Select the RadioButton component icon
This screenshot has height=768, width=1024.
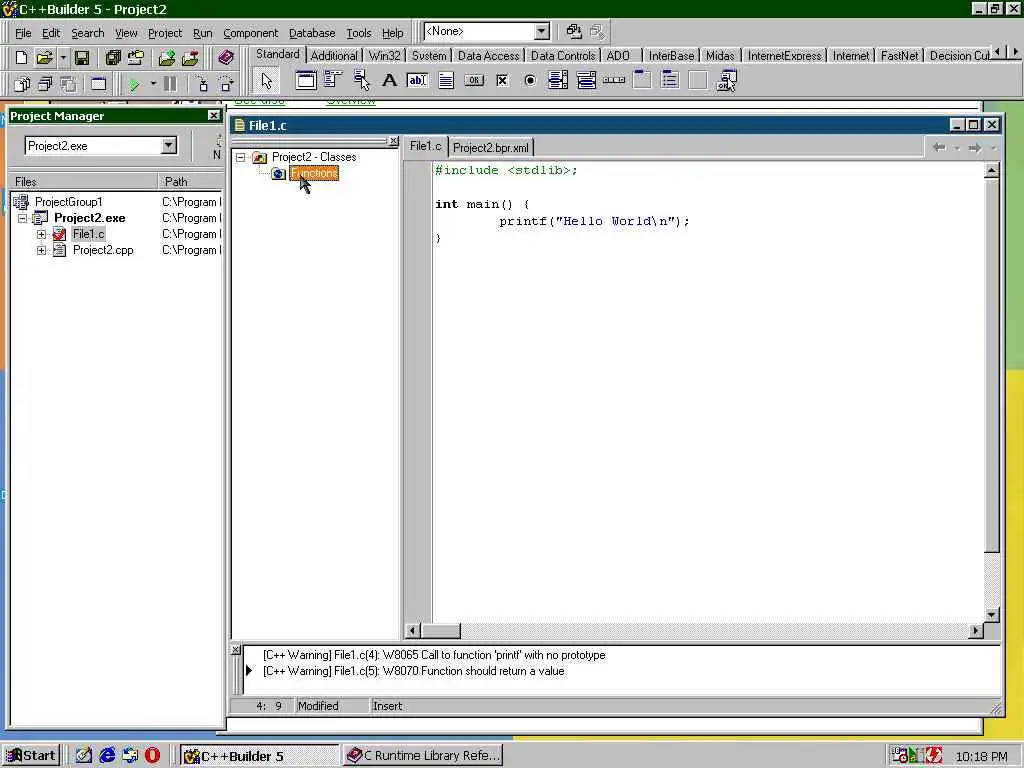530,80
